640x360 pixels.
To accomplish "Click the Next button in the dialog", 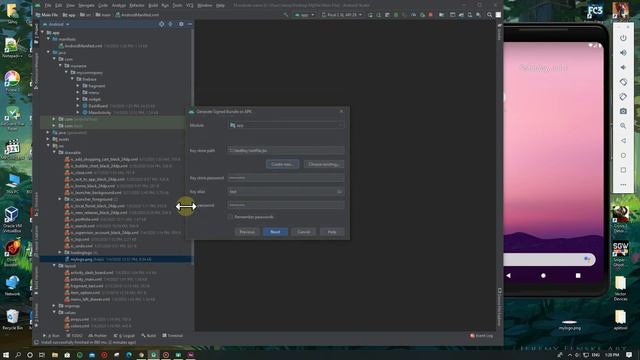I will (x=276, y=232).
